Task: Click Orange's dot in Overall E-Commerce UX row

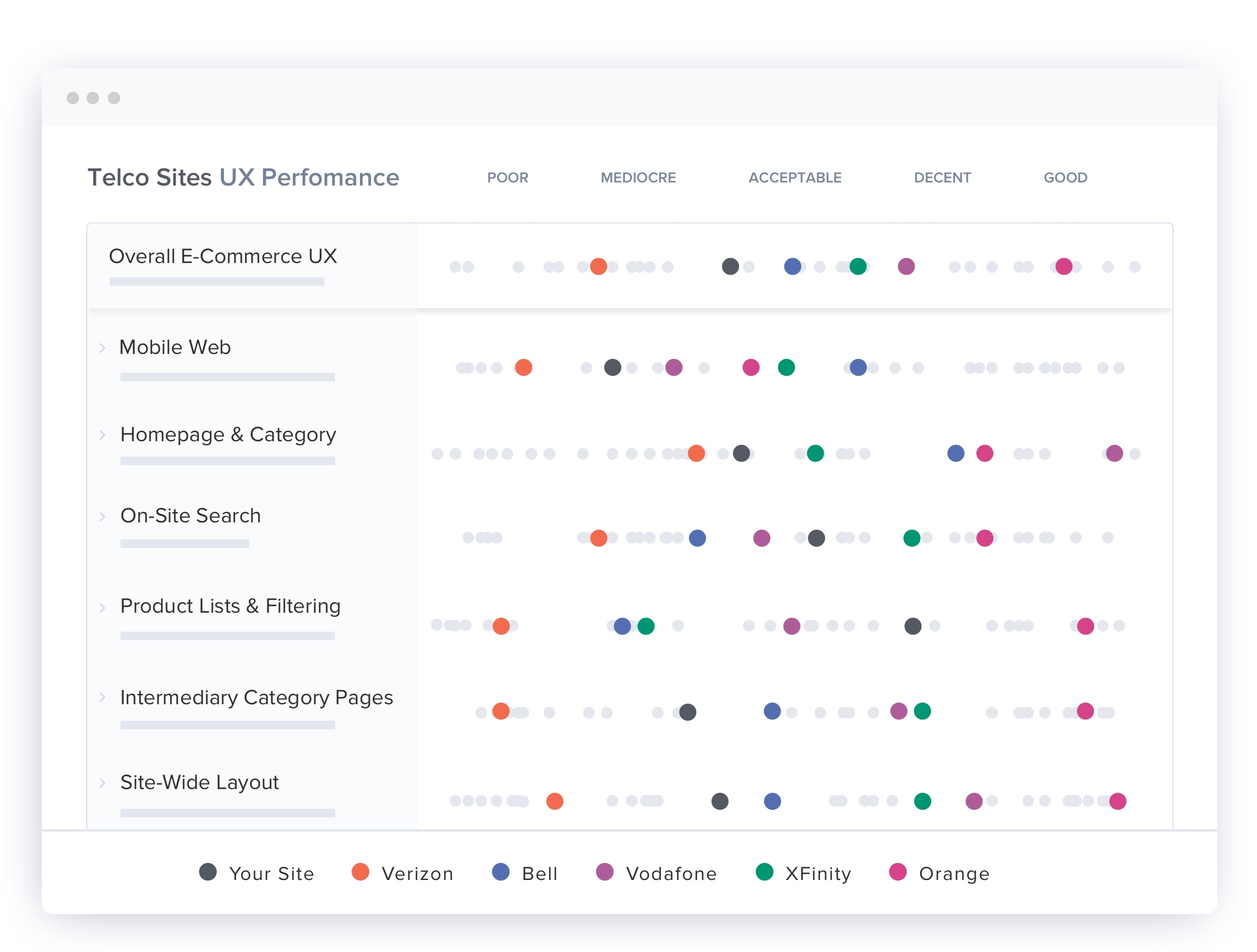Action: click(1064, 267)
